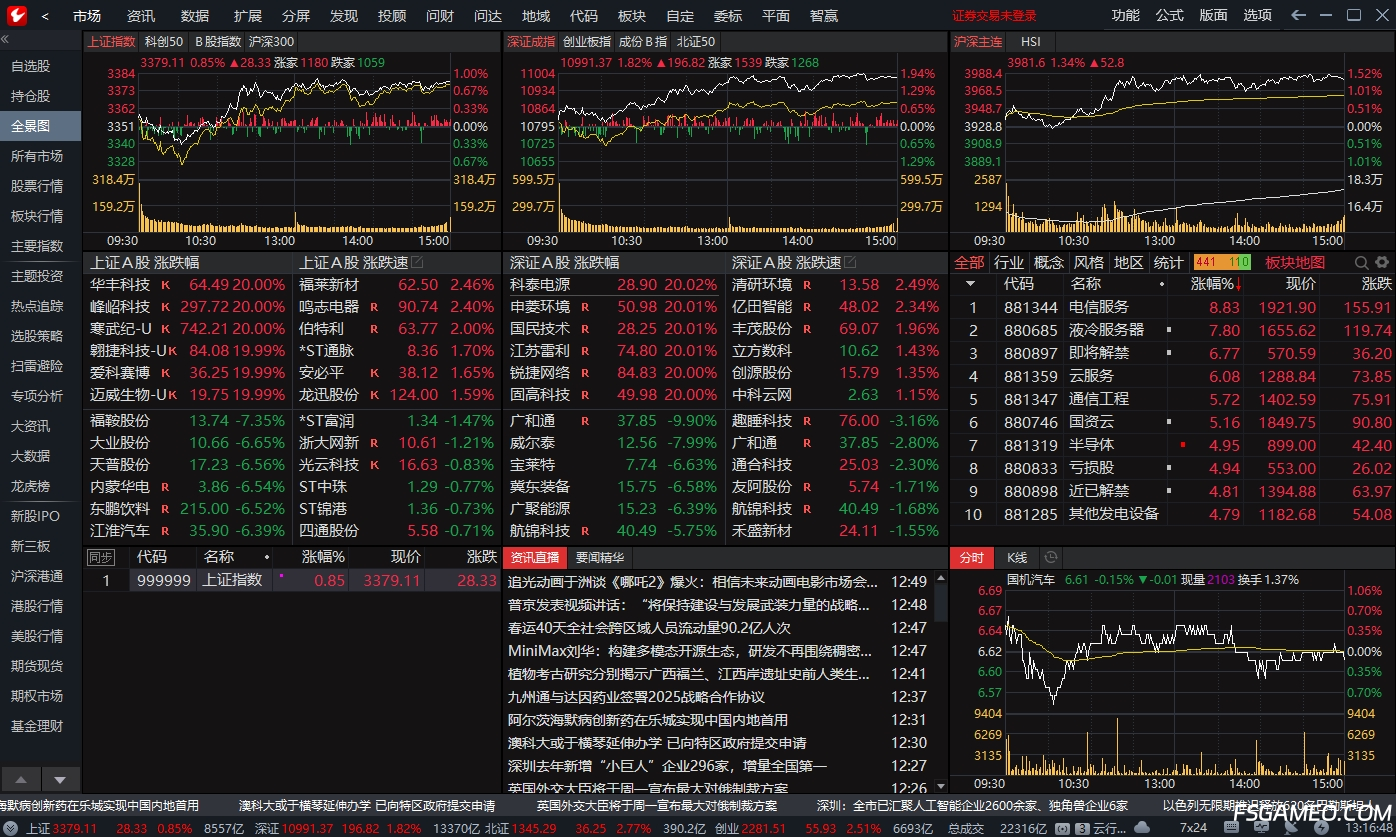This screenshot has width=1396, height=837.
Task: Select 半导体 sector row
Action: pos(1172,445)
